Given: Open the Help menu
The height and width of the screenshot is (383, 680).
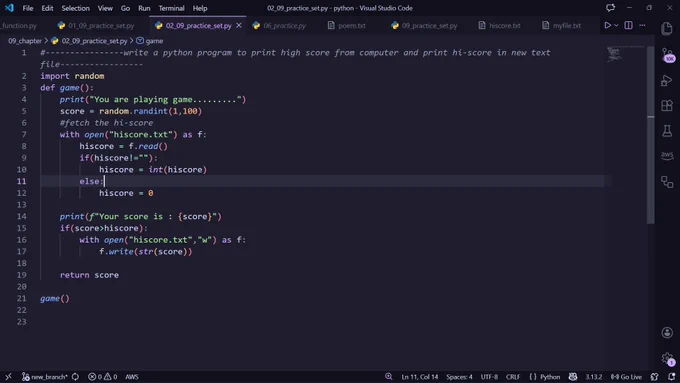Looking at the screenshot, I should pos(200,8).
